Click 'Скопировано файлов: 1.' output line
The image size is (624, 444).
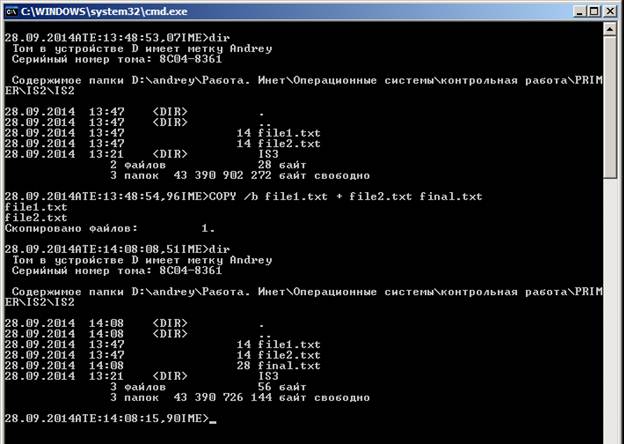[x=110, y=228]
